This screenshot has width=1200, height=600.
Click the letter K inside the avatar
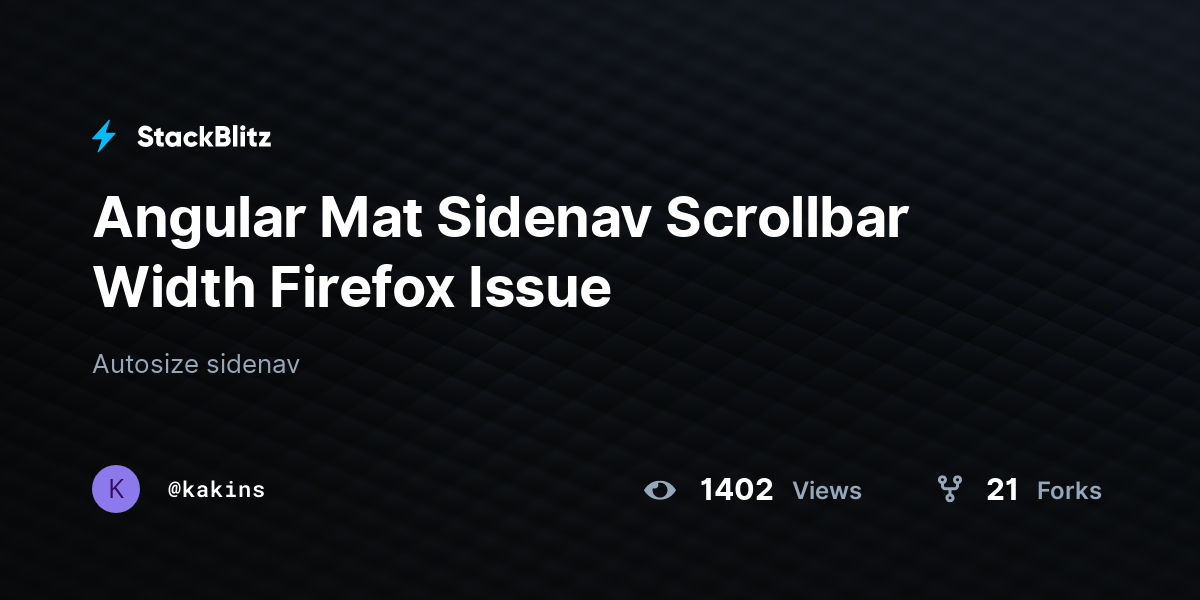(116, 489)
